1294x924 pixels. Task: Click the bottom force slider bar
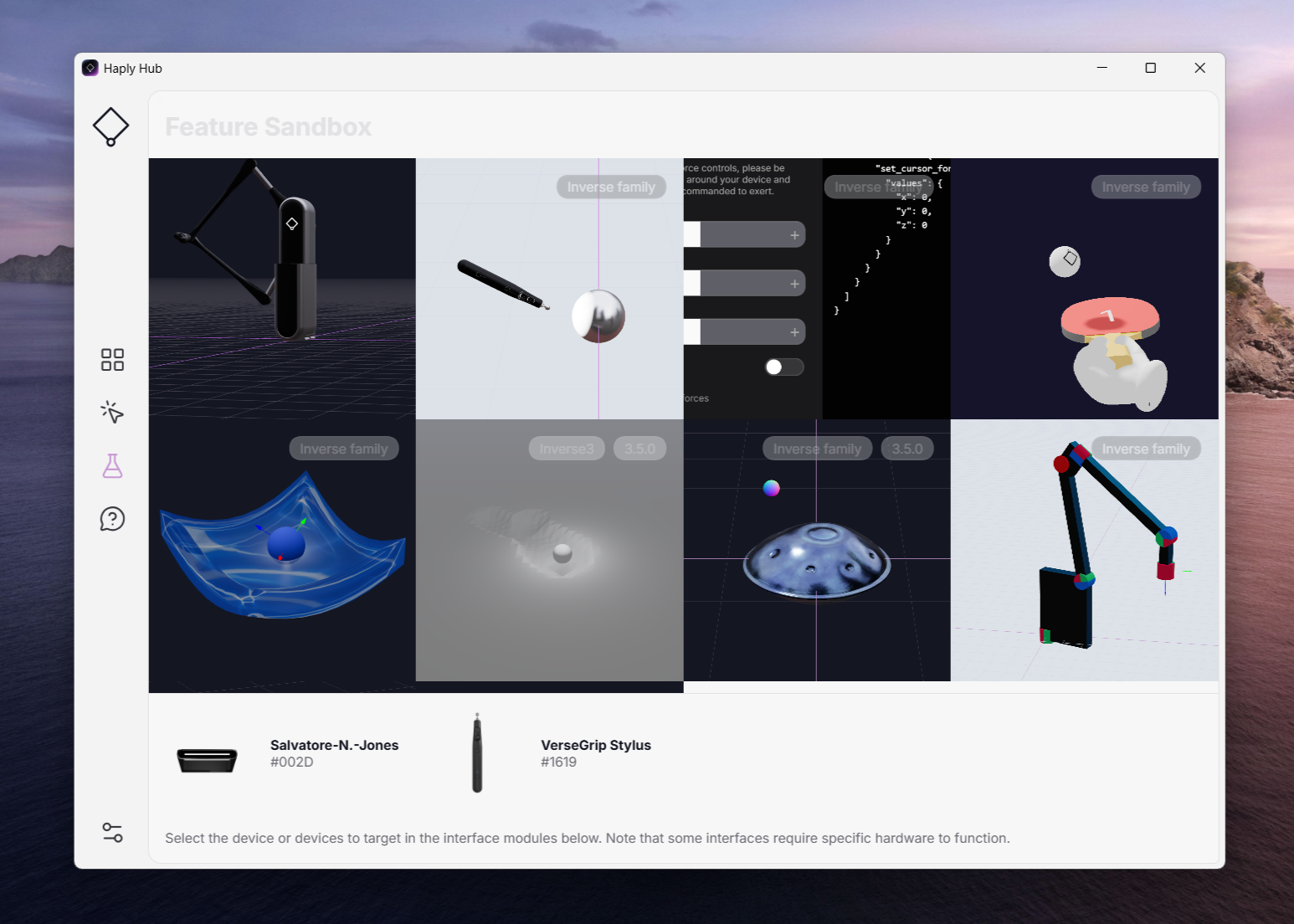[x=744, y=332]
